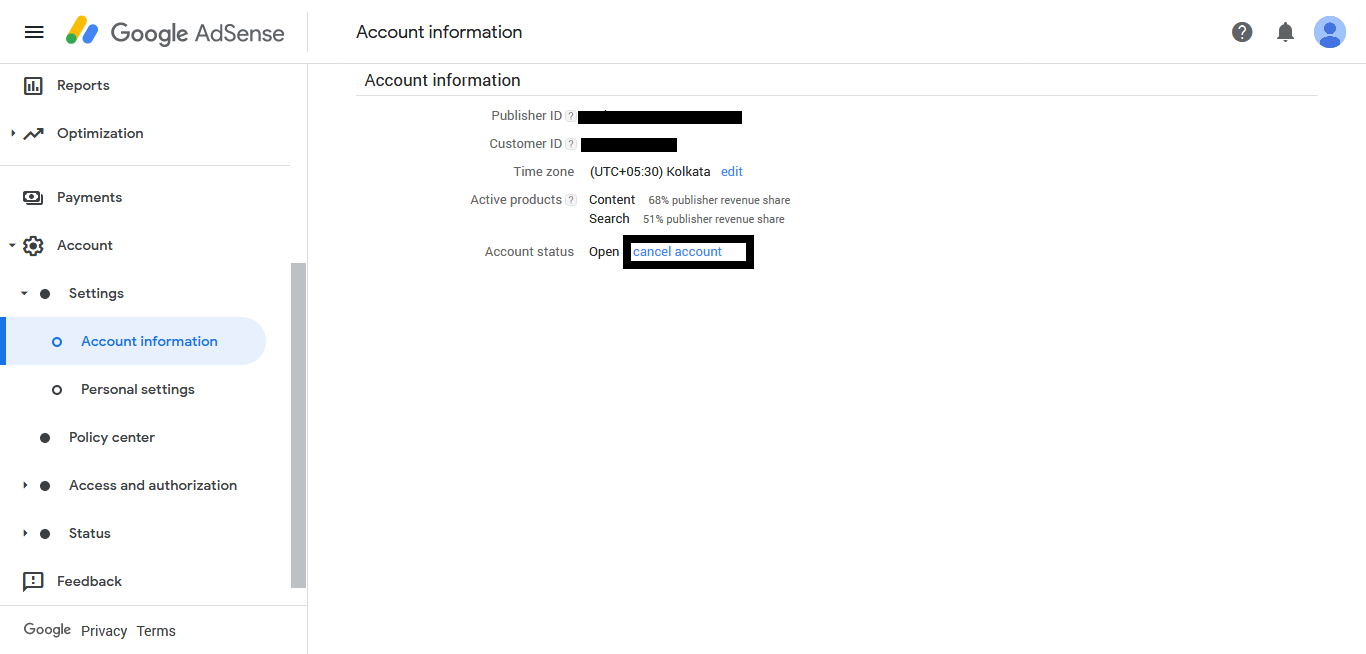Image resolution: width=1366 pixels, height=654 pixels.
Task: Click the Google AdSense logo
Action: point(176,32)
